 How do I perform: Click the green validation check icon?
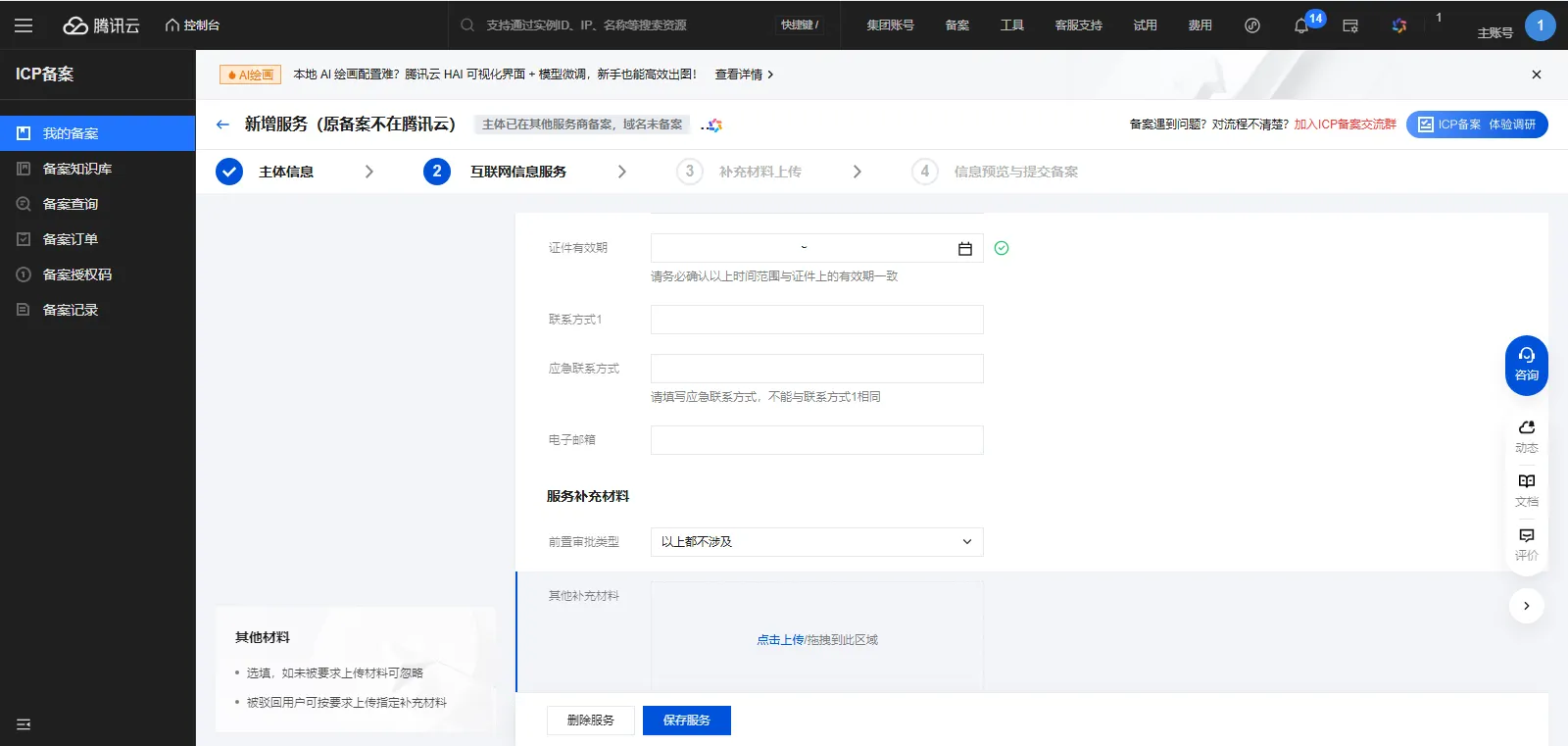point(1002,248)
